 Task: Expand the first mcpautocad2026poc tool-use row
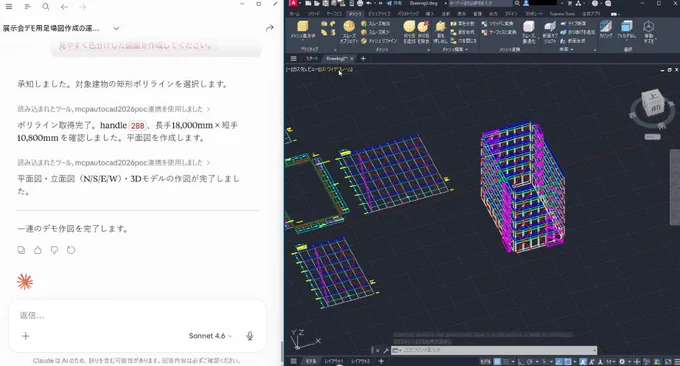click(x=114, y=109)
